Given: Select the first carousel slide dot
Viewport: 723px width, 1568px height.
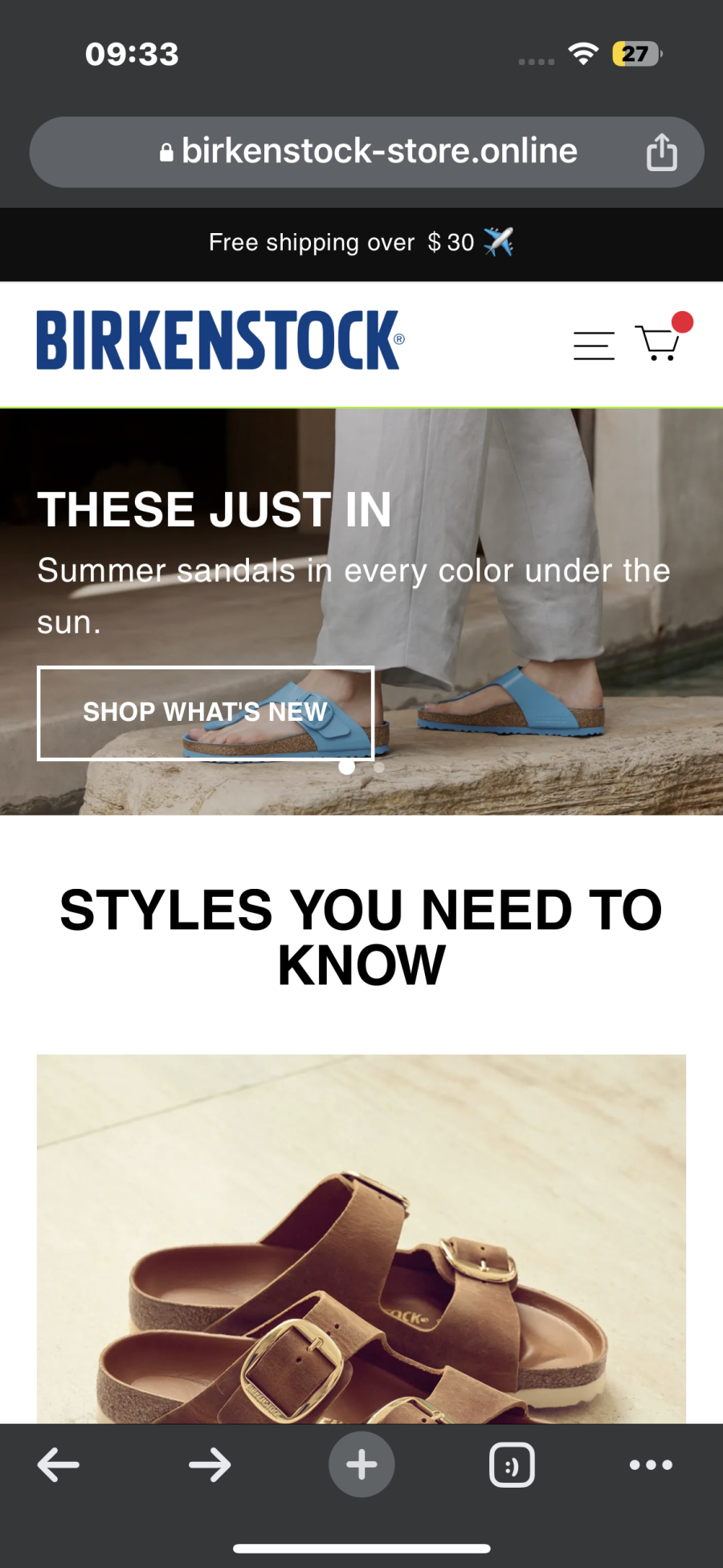Looking at the screenshot, I should tap(346, 767).
